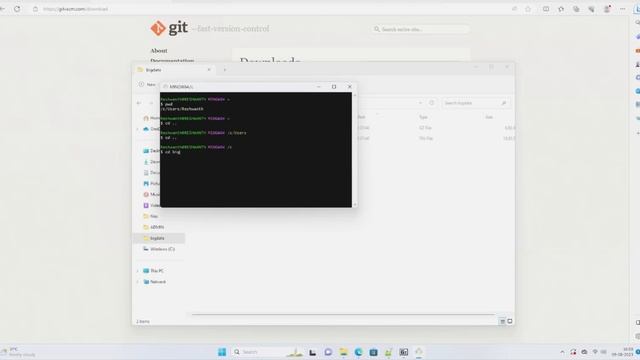Click the Downloads icon in sidebar
Image resolution: width=640 pixels, height=360 pixels.
click(x=146, y=162)
